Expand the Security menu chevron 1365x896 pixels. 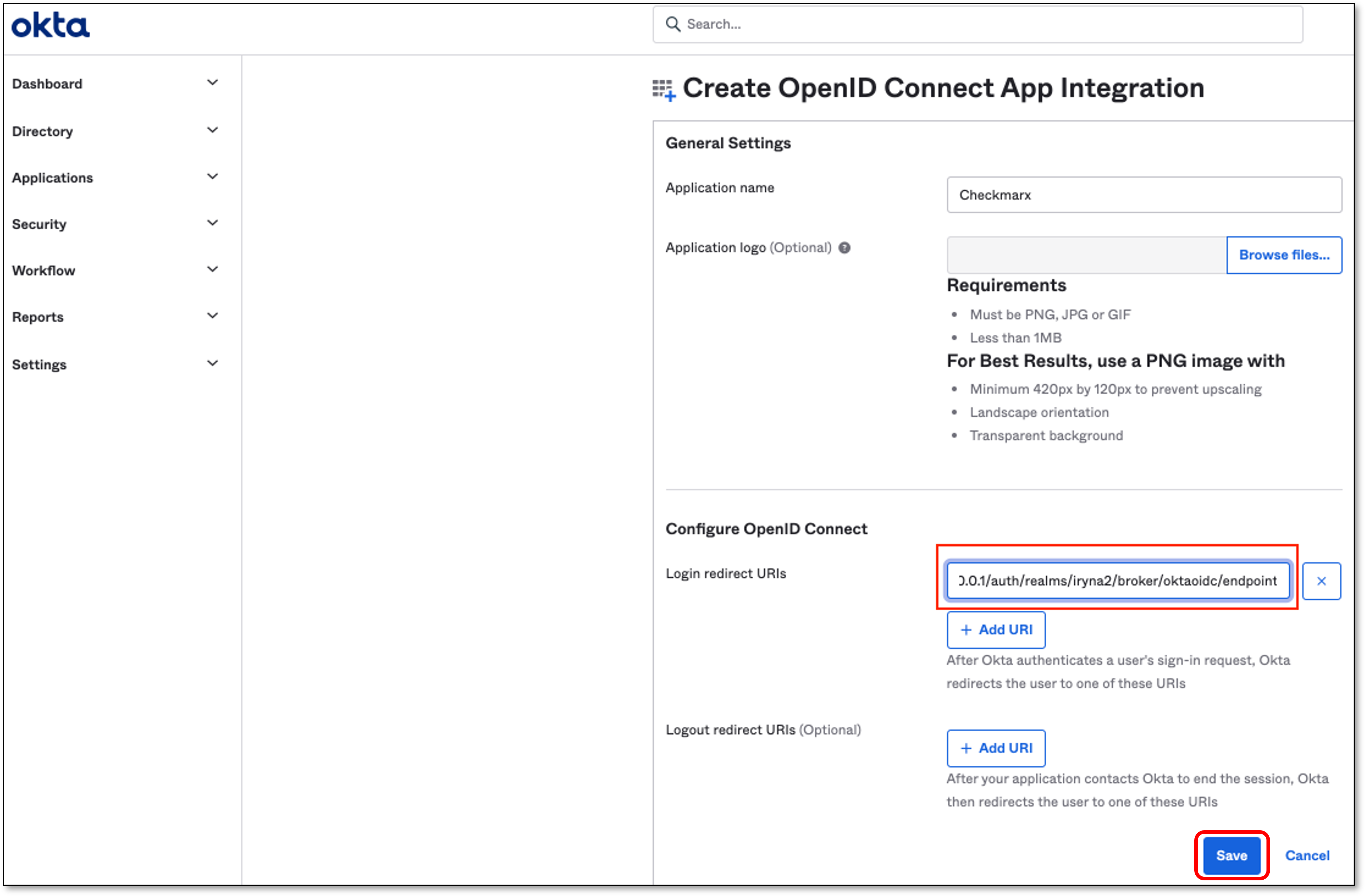(x=212, y=223)
